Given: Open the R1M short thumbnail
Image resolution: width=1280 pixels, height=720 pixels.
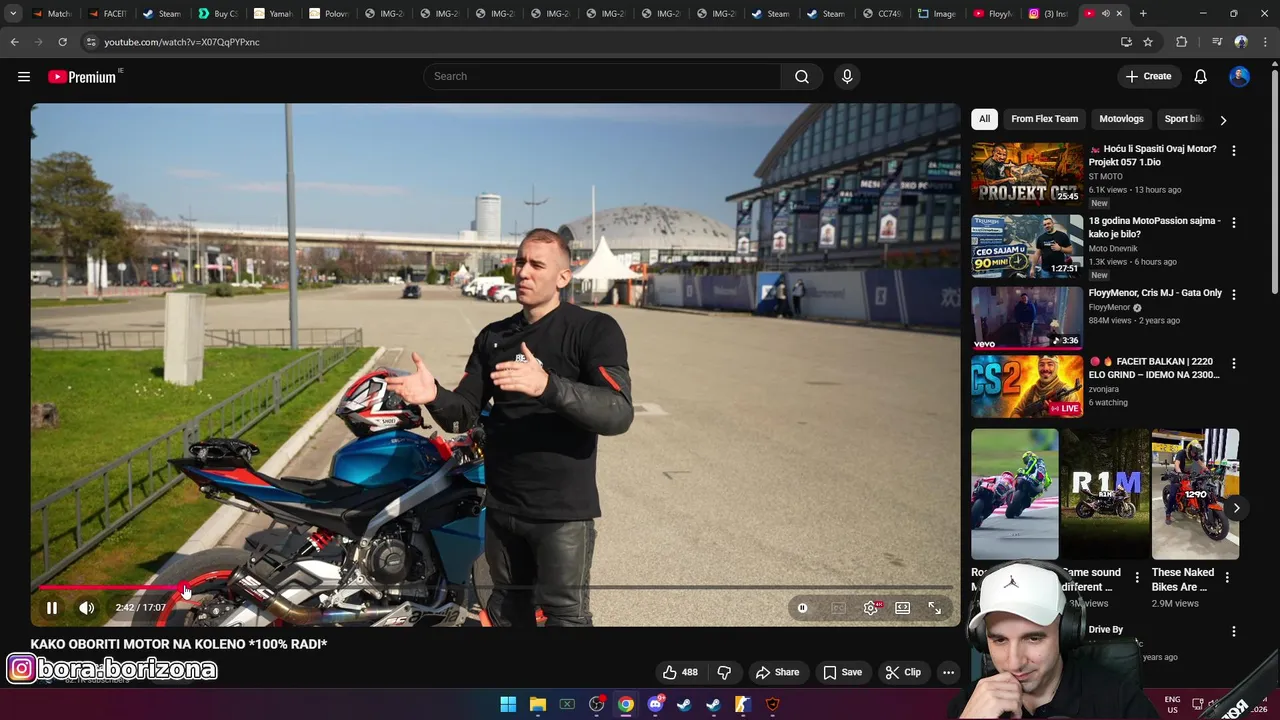Looking at the screenshot, I should pos(1105,494).
